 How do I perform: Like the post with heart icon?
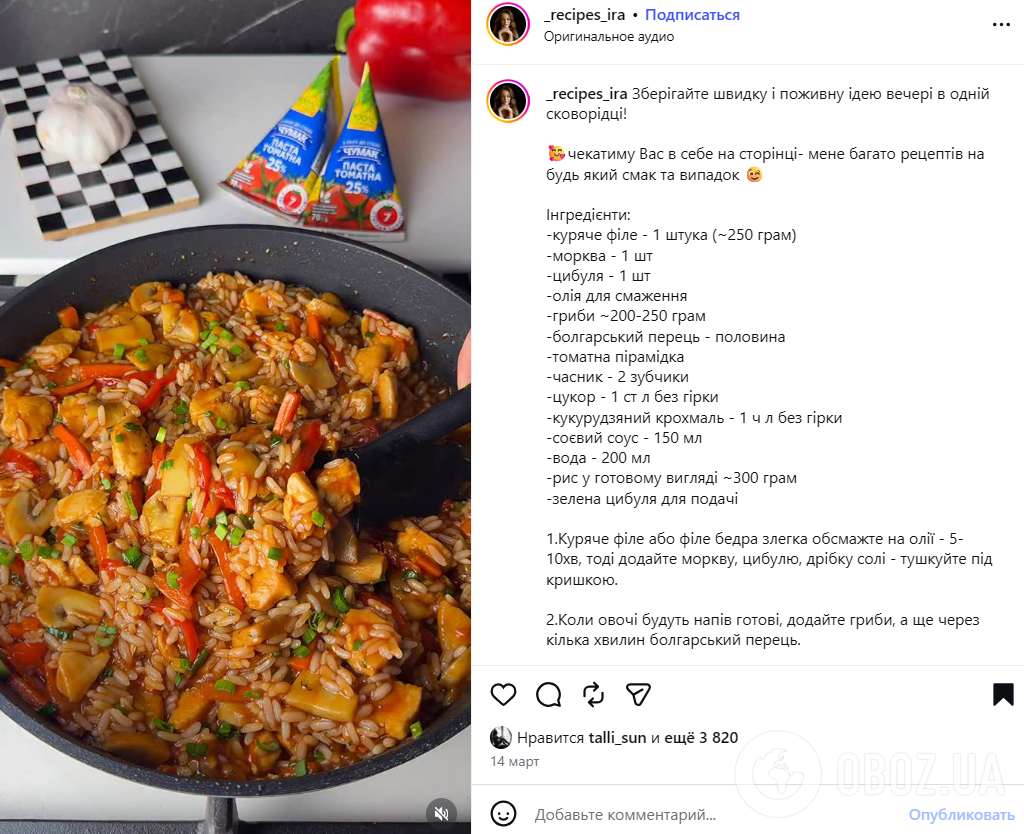503,694
